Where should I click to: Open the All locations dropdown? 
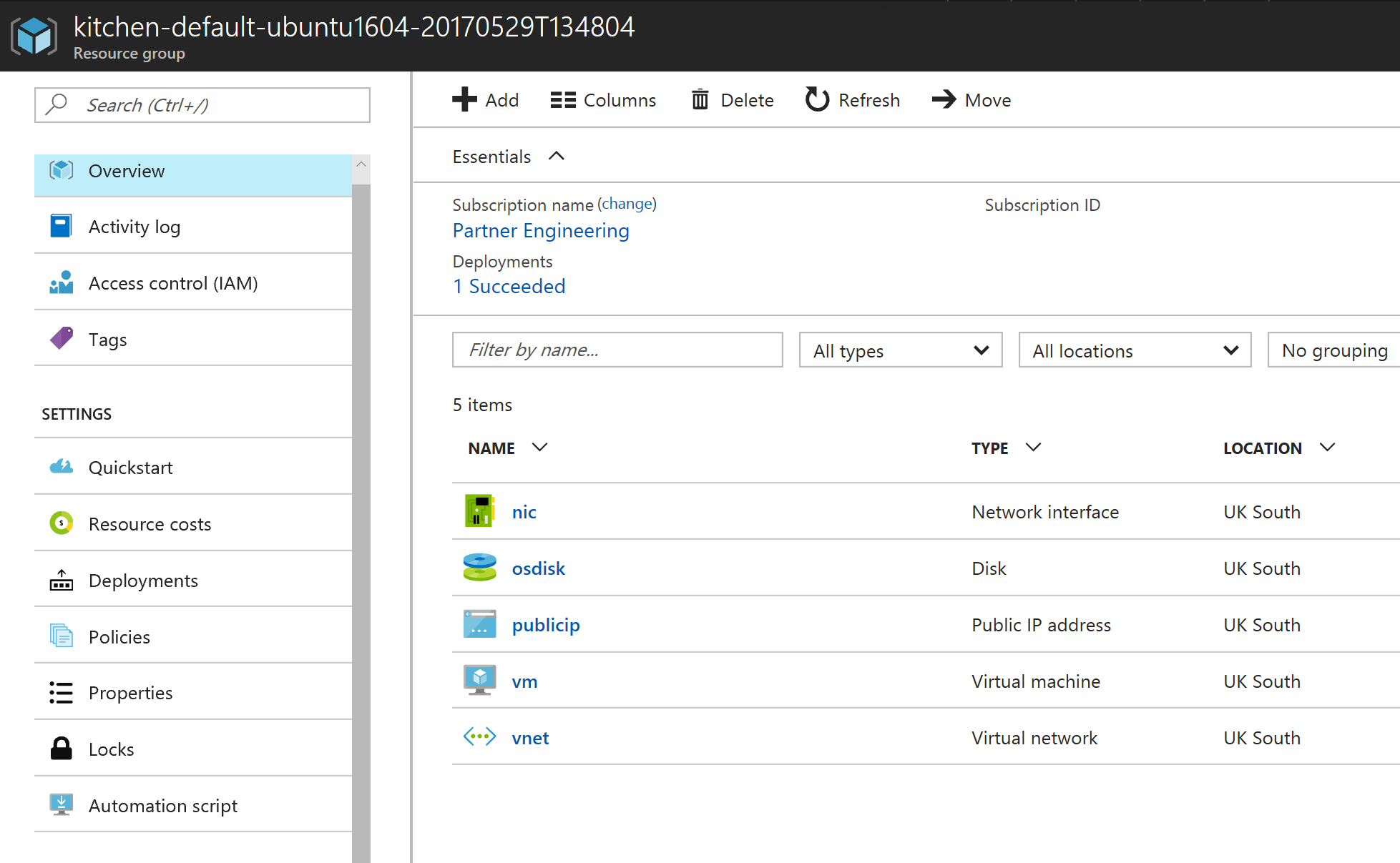[x=1134, y=350]
